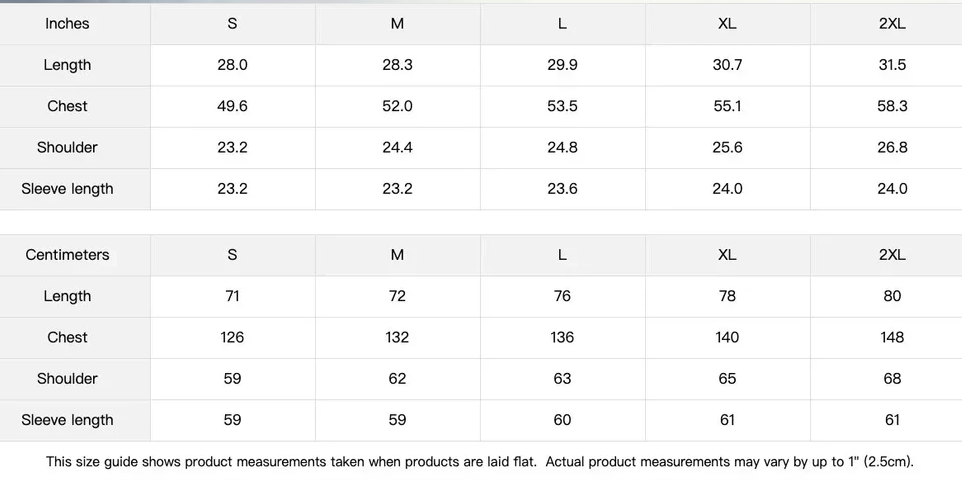
Task: Select the XL header in Centimeters table
Action: click(x=727, y=255)
